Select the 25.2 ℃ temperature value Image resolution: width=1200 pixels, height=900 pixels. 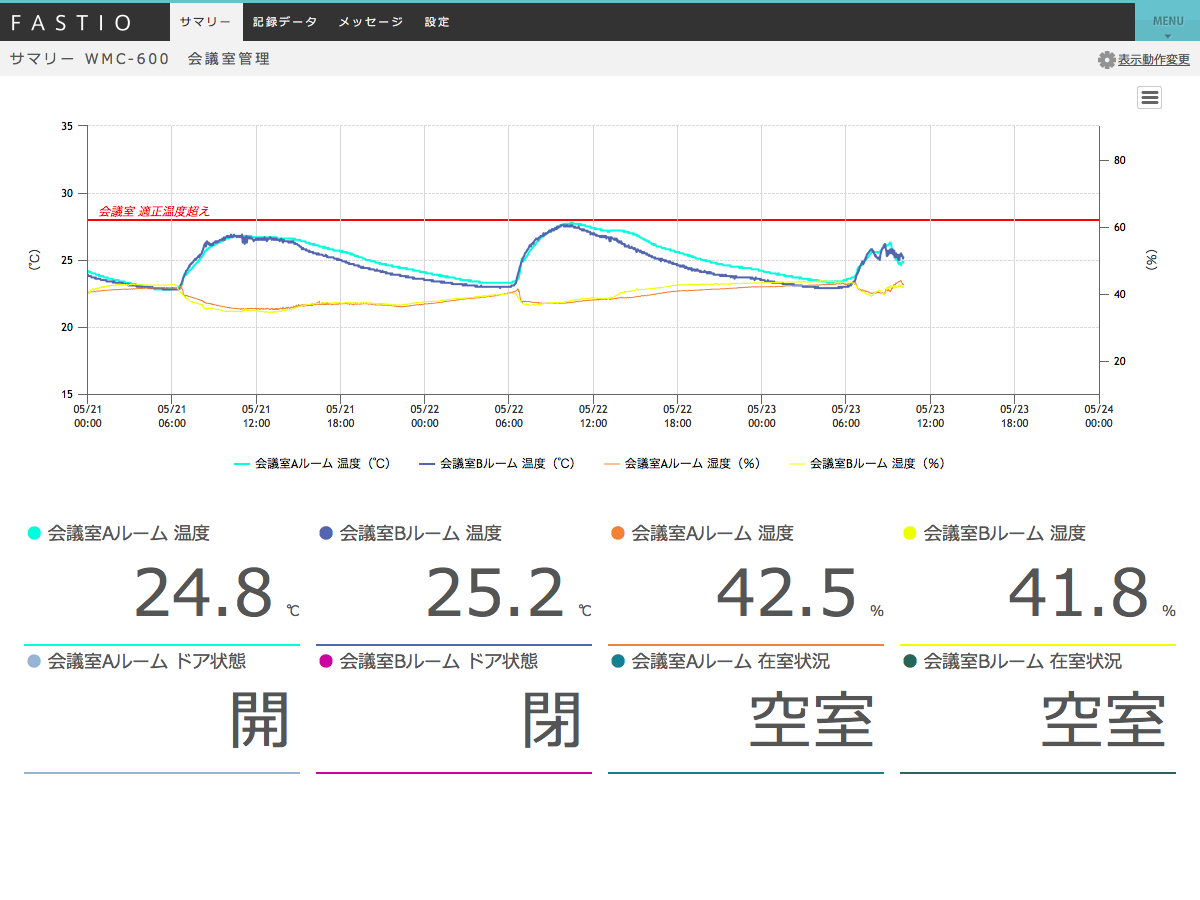495,593
